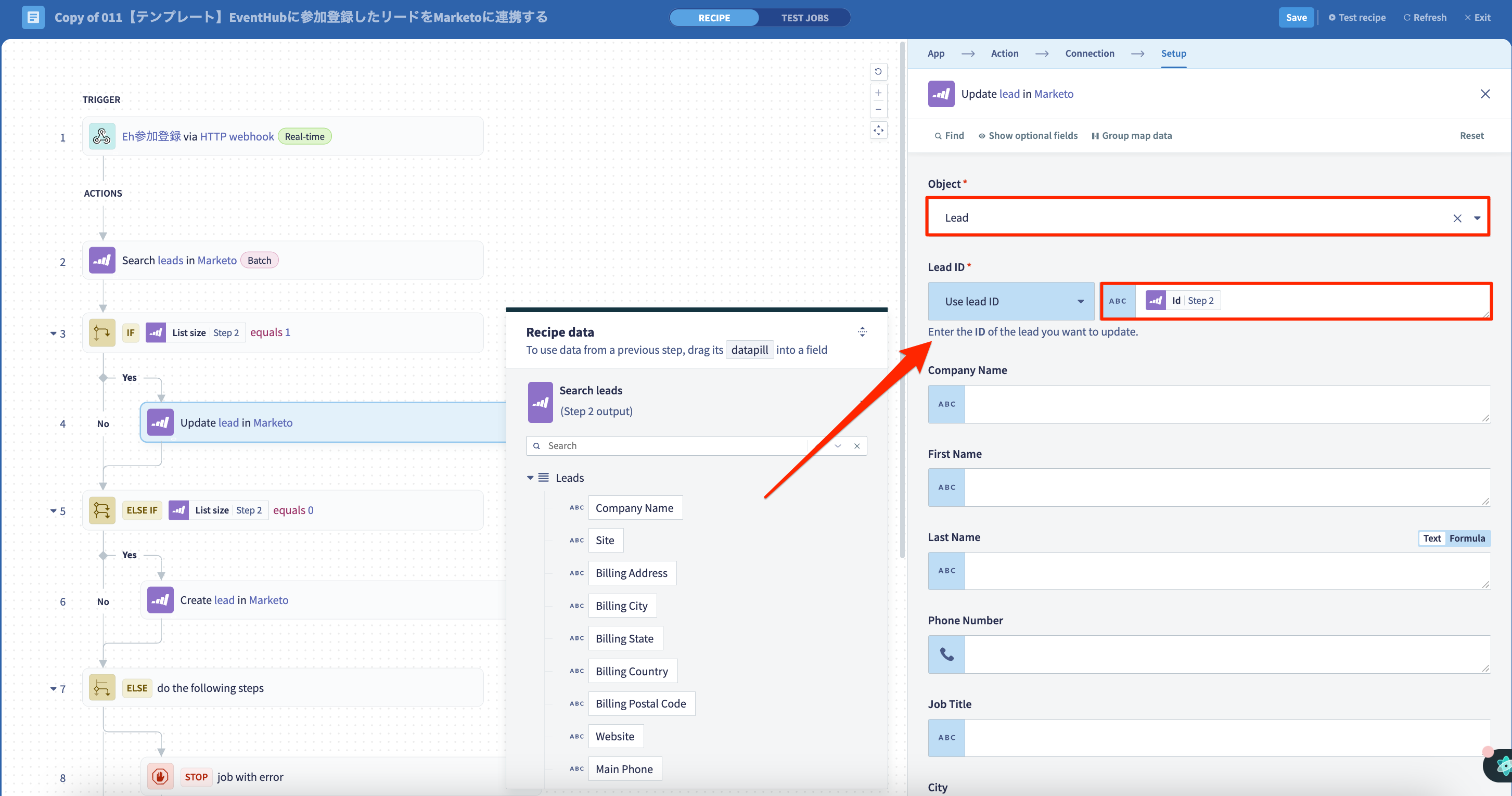
Task: Exit the recipe editor
Action: coord(1477,18)
